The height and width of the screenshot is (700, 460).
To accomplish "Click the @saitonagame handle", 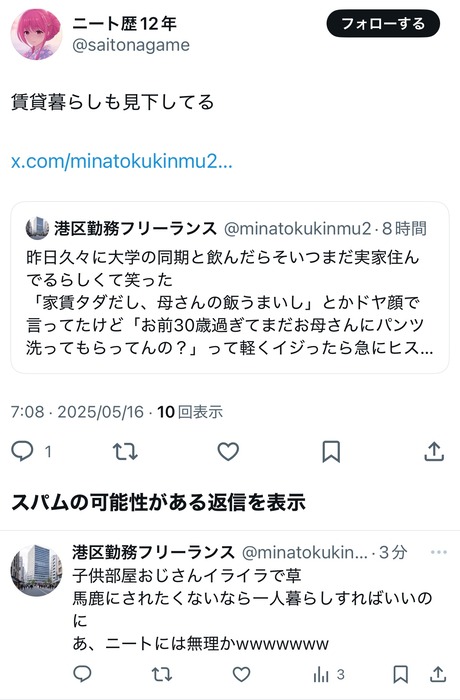I will click(131, 45).
